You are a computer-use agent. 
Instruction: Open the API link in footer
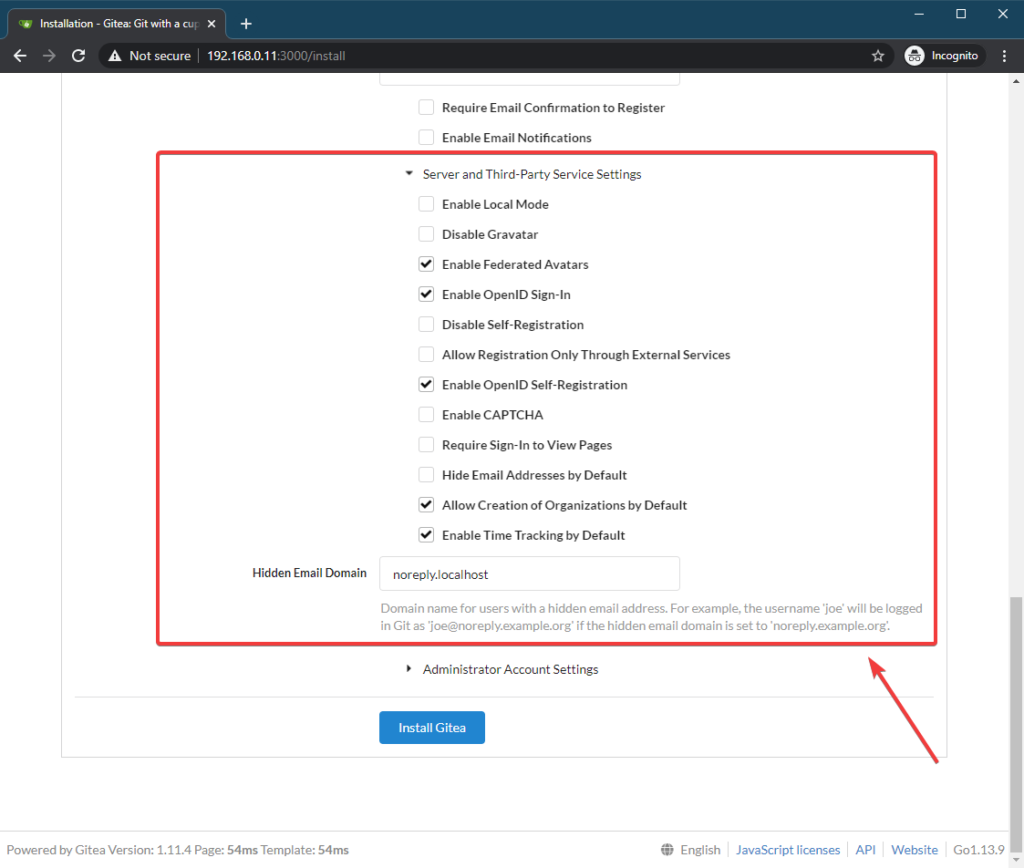click(865, 850)
